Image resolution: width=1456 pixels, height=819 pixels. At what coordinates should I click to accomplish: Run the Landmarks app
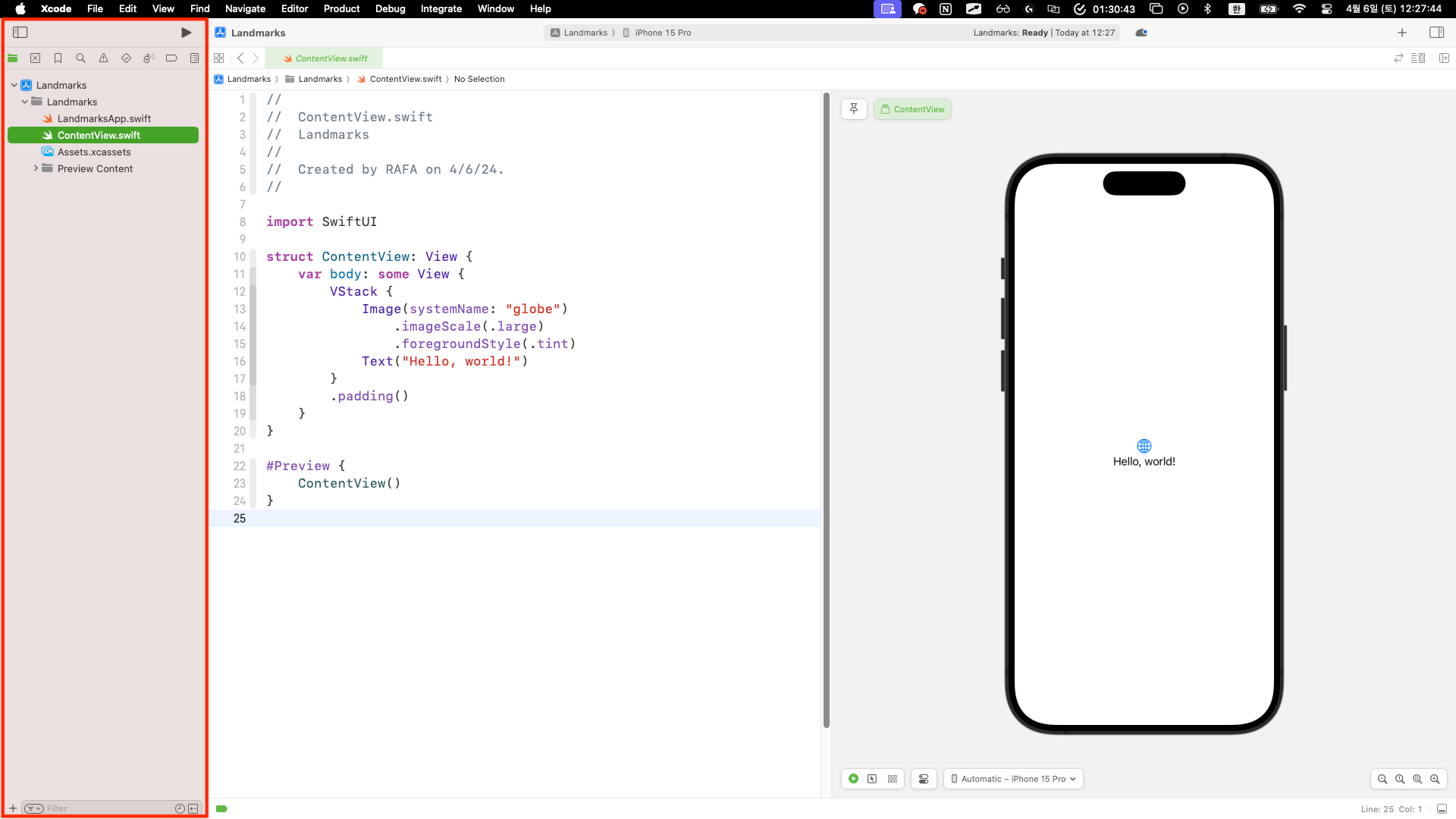pos(186,33)
